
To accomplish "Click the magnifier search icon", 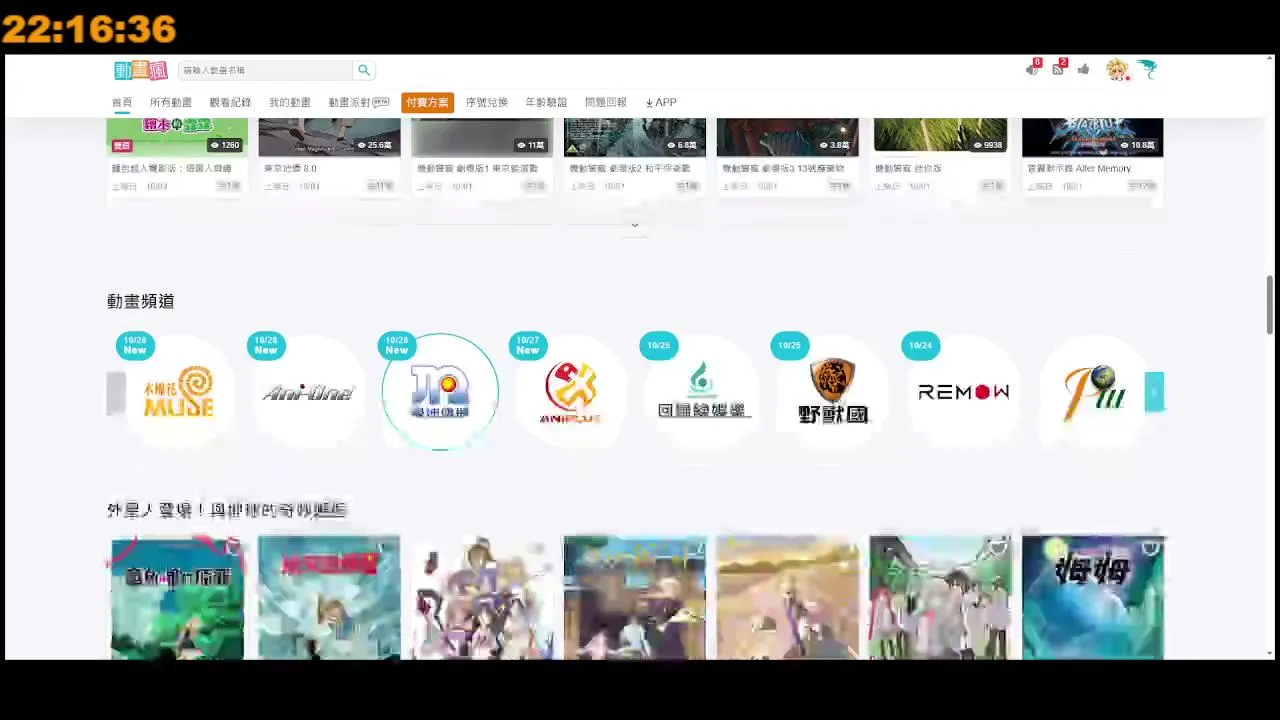I will (x=364, y=70).
